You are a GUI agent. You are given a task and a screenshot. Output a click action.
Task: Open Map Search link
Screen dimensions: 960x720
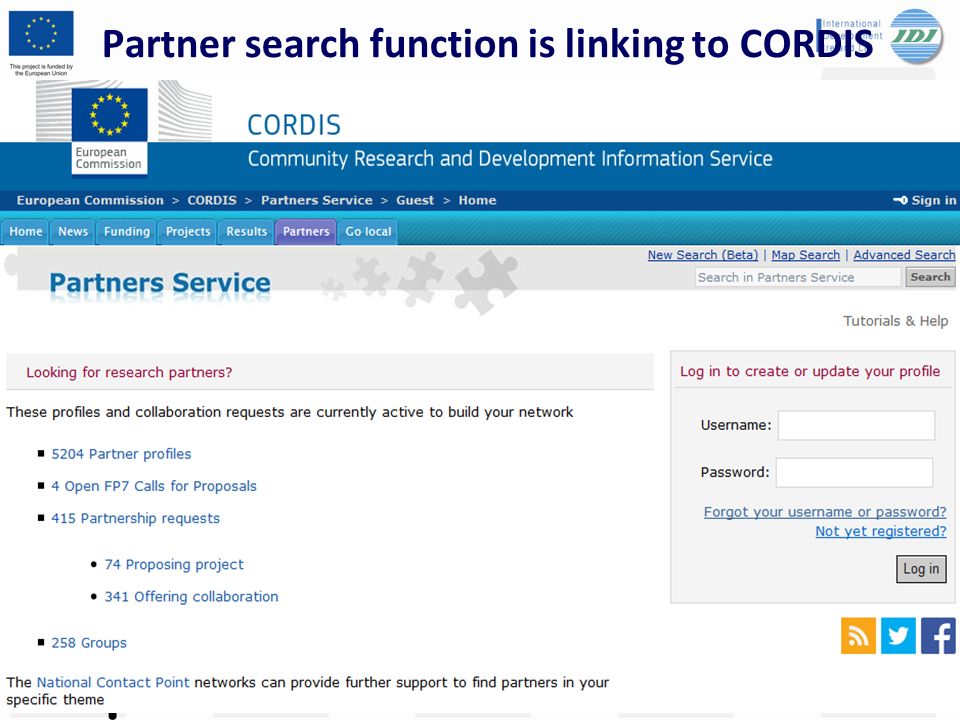[x=805, y=255]
